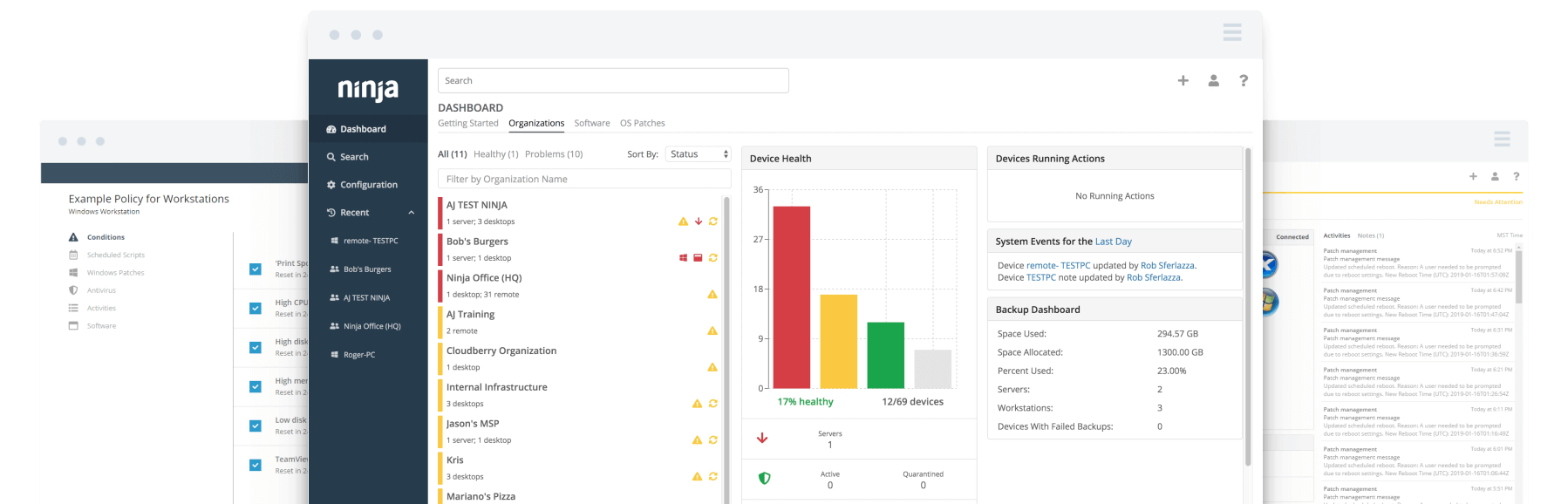
Task: Collapse the Recent section in sidebar
Action: 411,213
